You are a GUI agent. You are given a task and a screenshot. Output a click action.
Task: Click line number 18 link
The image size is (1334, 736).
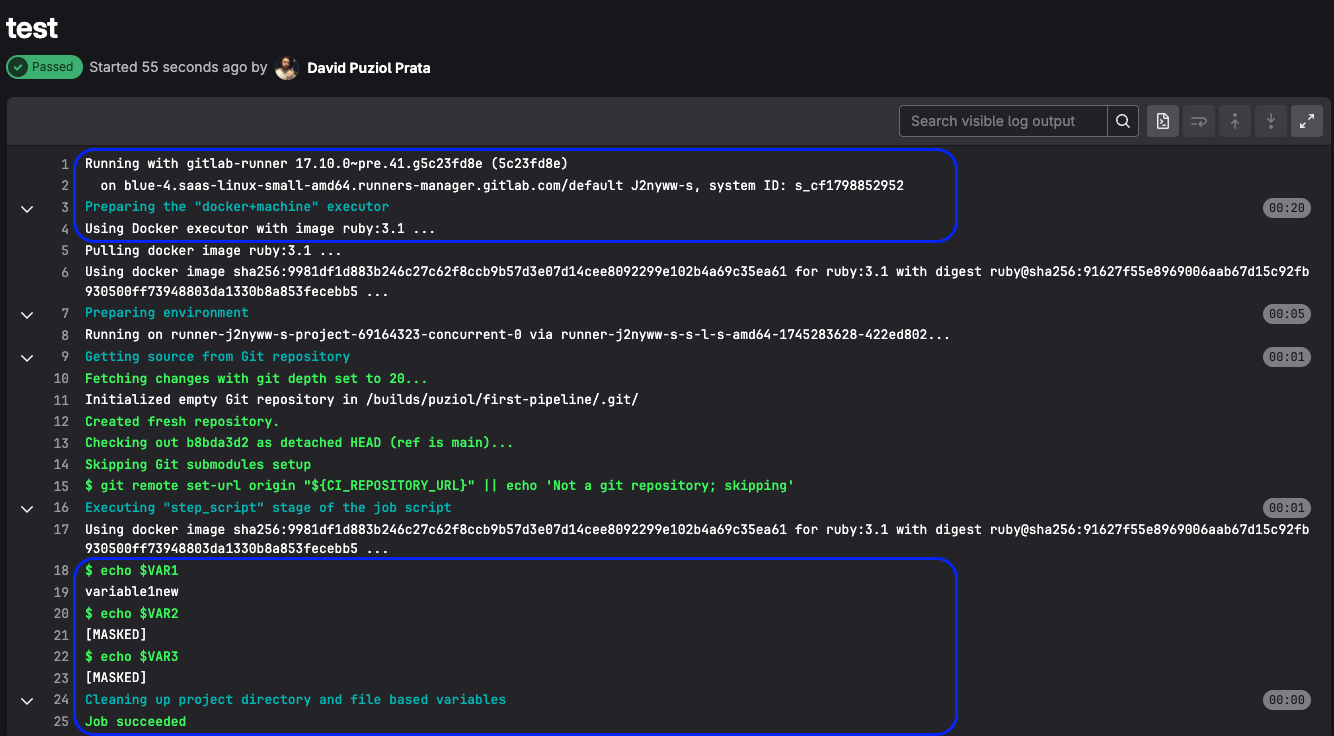(x=61, y=571)
